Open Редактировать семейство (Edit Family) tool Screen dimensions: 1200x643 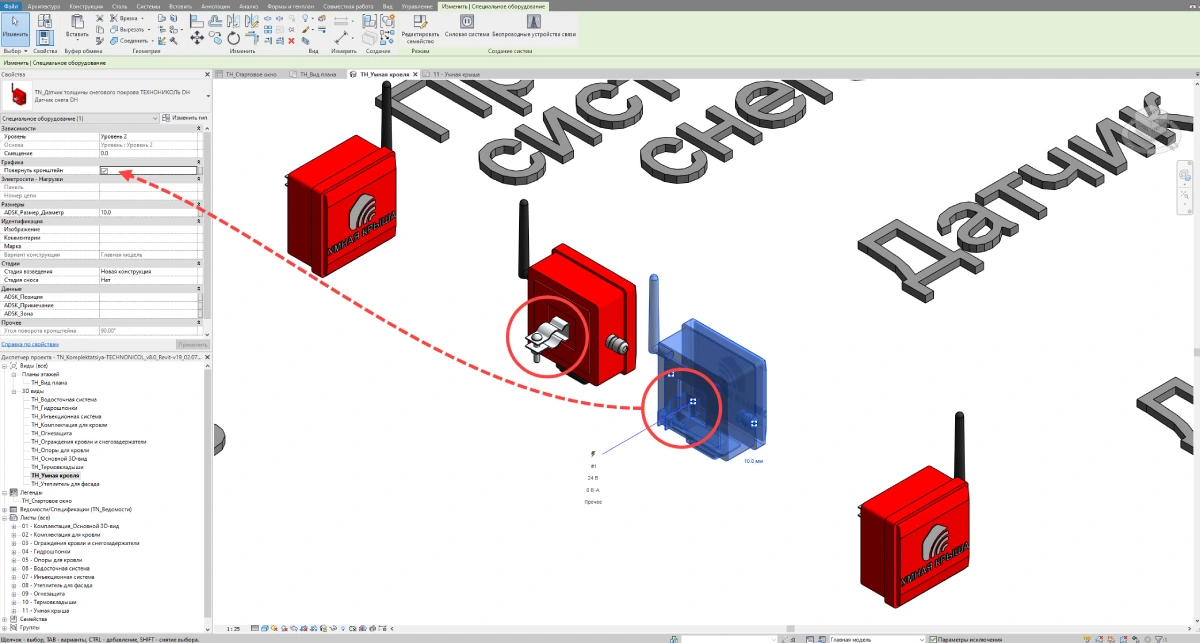pos(419,24)
